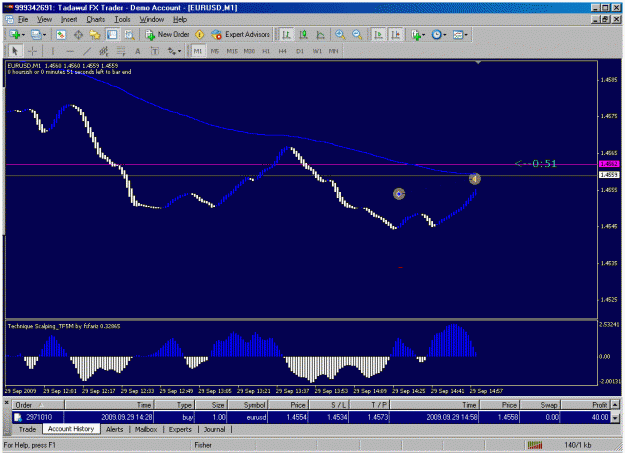Open the File menu
The image size is (625, 453).
(23, 20)
